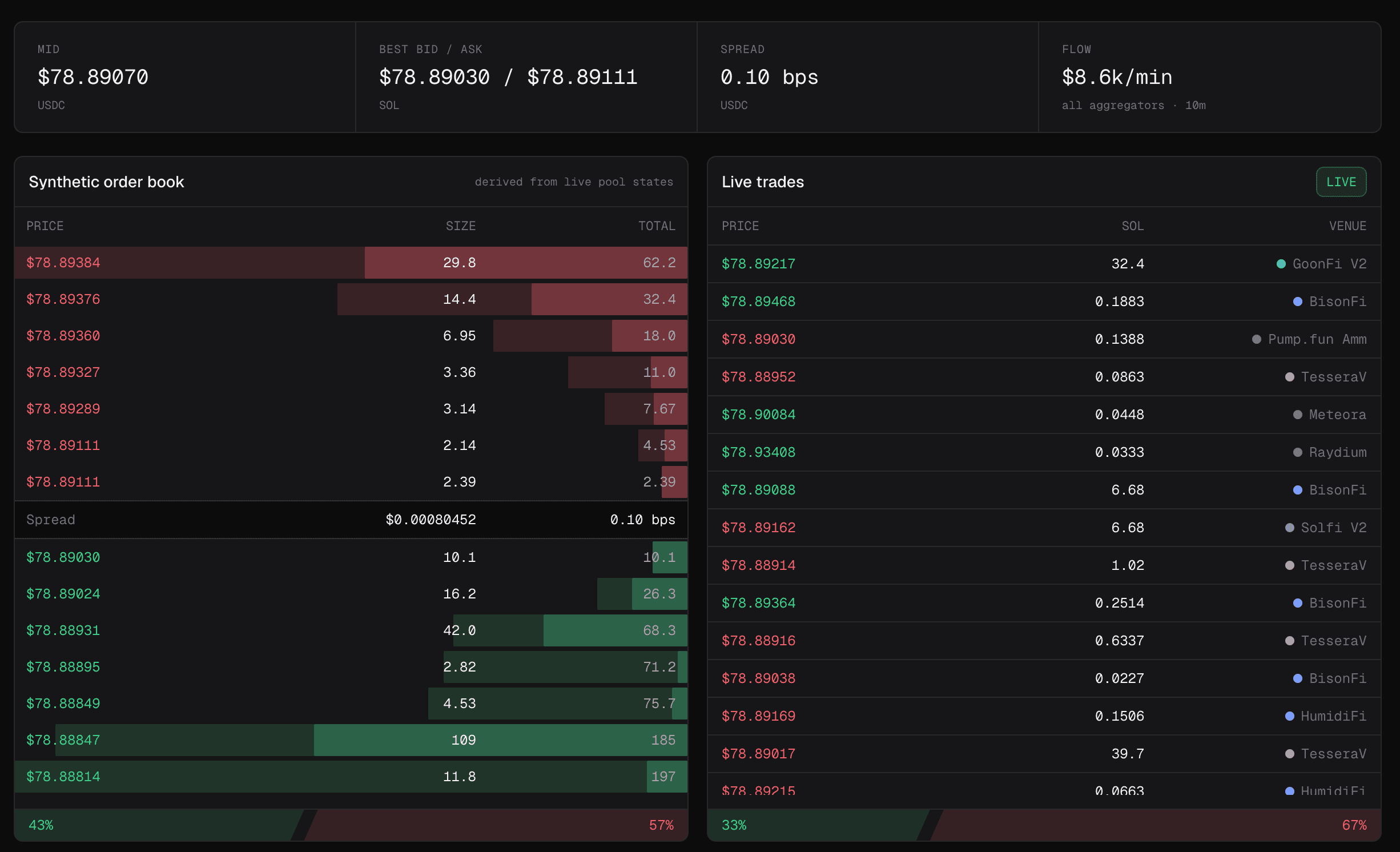Click best bid value $78.89030 in top card
The image size is (1400, 852).
(x=435, y=77)
